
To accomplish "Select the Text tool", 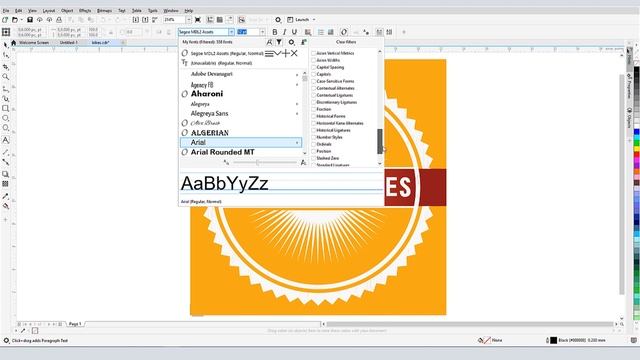I will tap(5, 140).
